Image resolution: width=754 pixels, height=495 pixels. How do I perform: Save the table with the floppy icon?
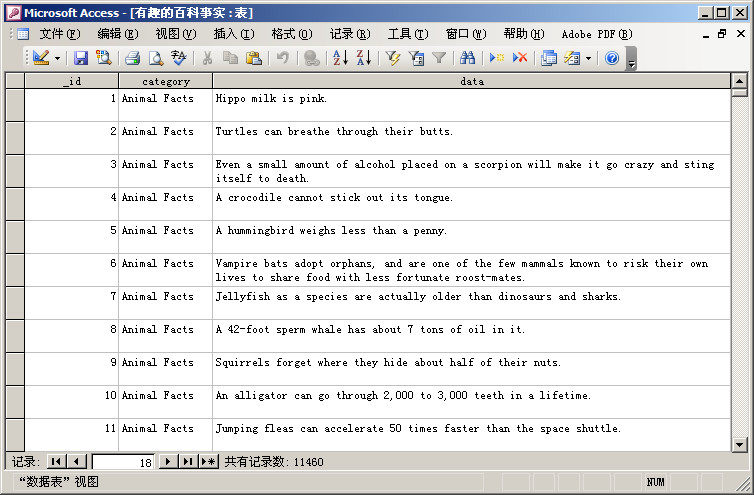(80, 58)
